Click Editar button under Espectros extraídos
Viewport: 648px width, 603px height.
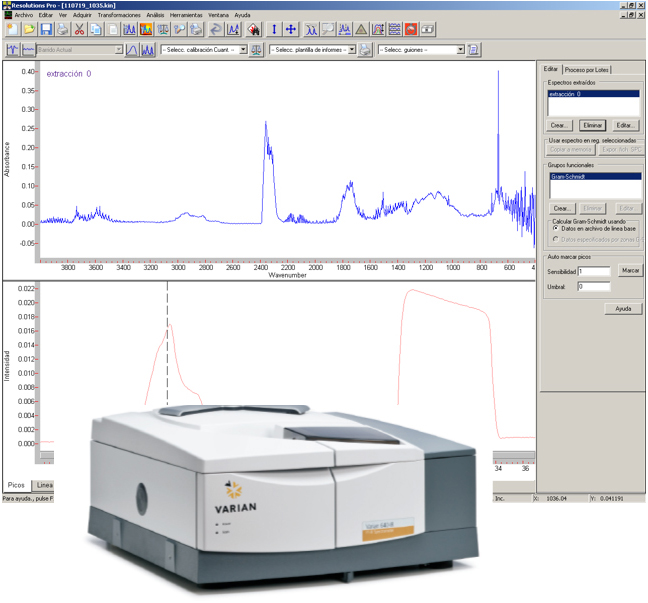pos(625,125)
